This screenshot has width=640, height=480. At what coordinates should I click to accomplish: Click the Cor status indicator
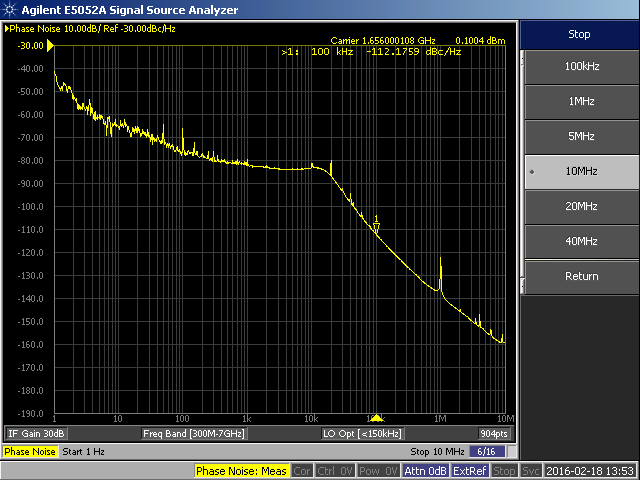302,471
